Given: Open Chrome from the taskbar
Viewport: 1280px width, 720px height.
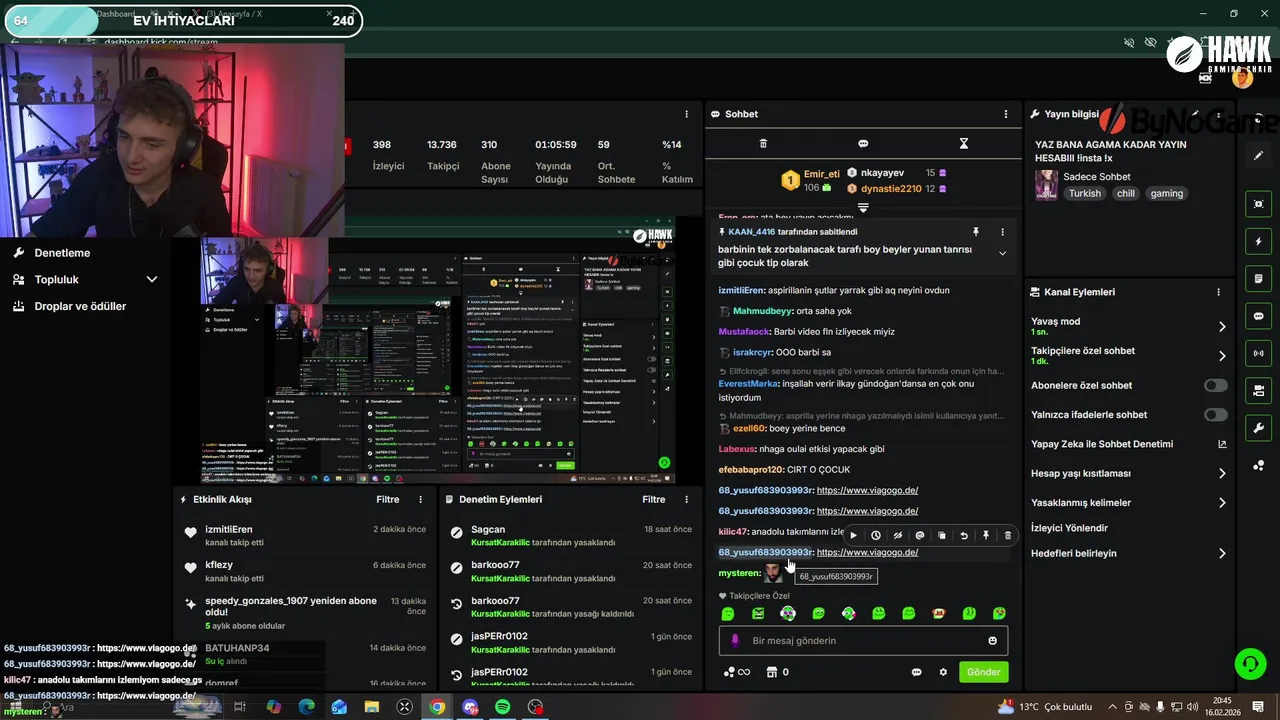Looking at the screenshot, I should tap(437, 707).
